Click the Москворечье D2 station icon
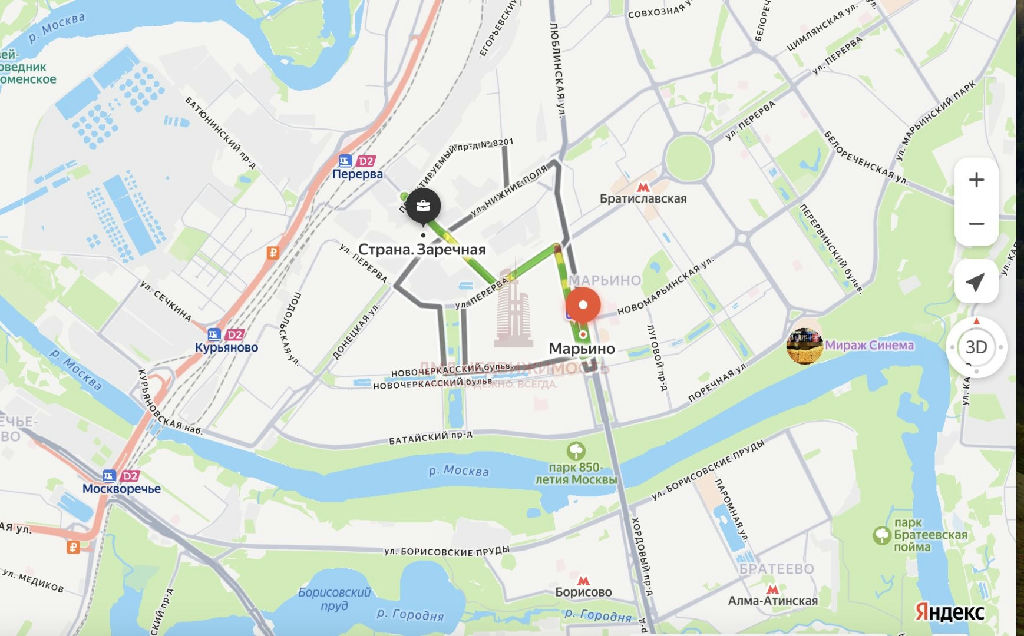 click(121, 475)
